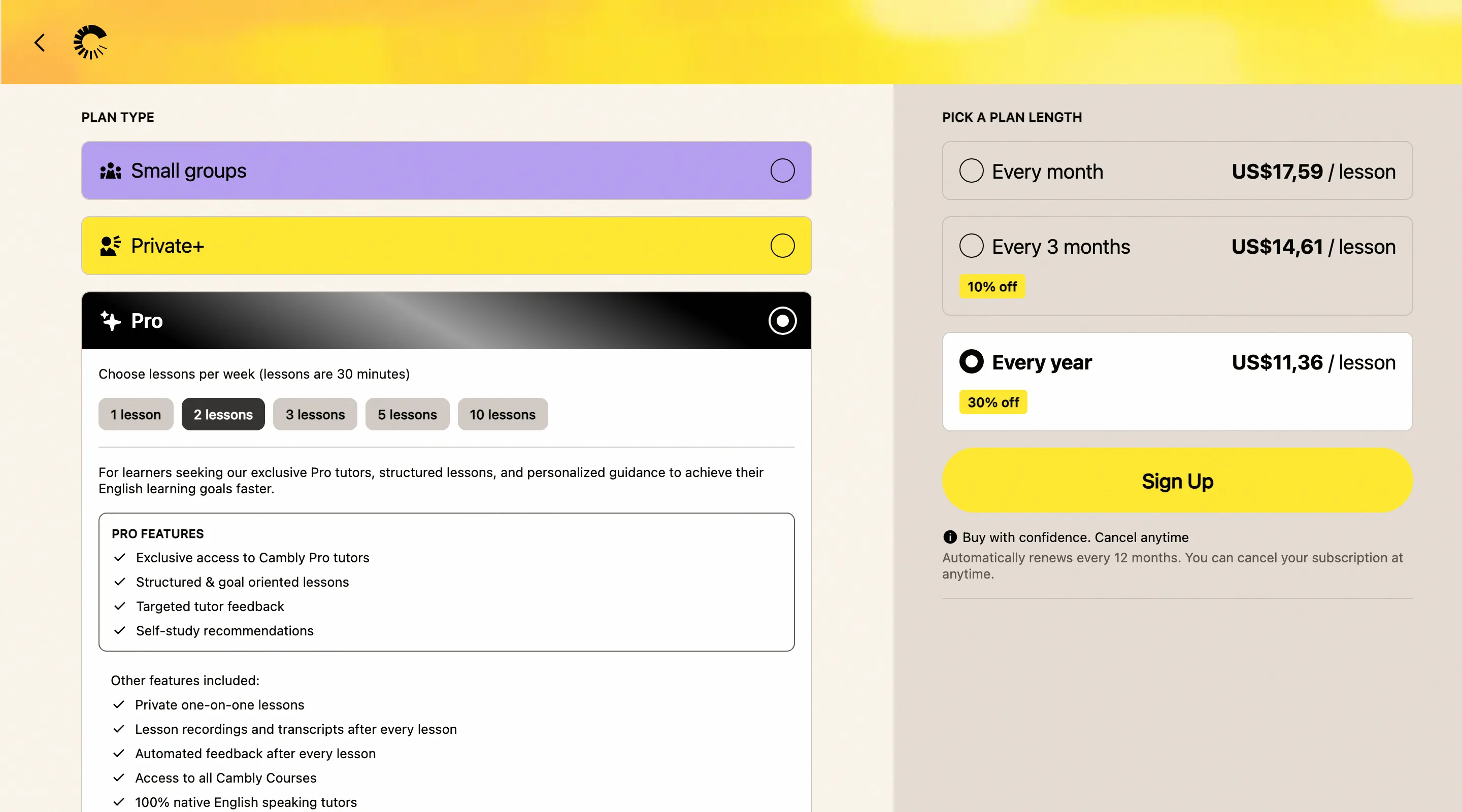Image resolution: width=1462 pixels, height=812 pixels.
Task: Click checkmark beside Targeted tutor feedback
Action: pos(119,606)
